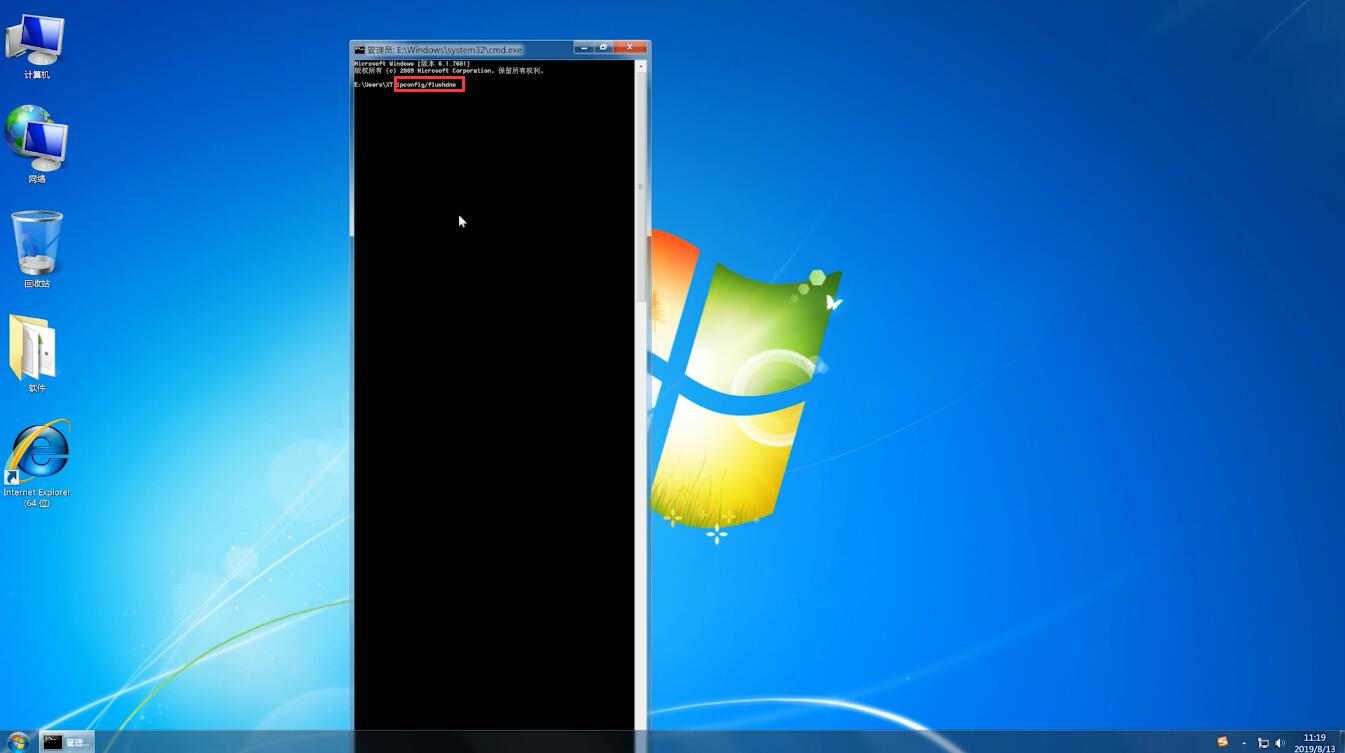Click the cmd taskbar button
This screenshot has width=1345, height=753.
click(x=67, y=742)
